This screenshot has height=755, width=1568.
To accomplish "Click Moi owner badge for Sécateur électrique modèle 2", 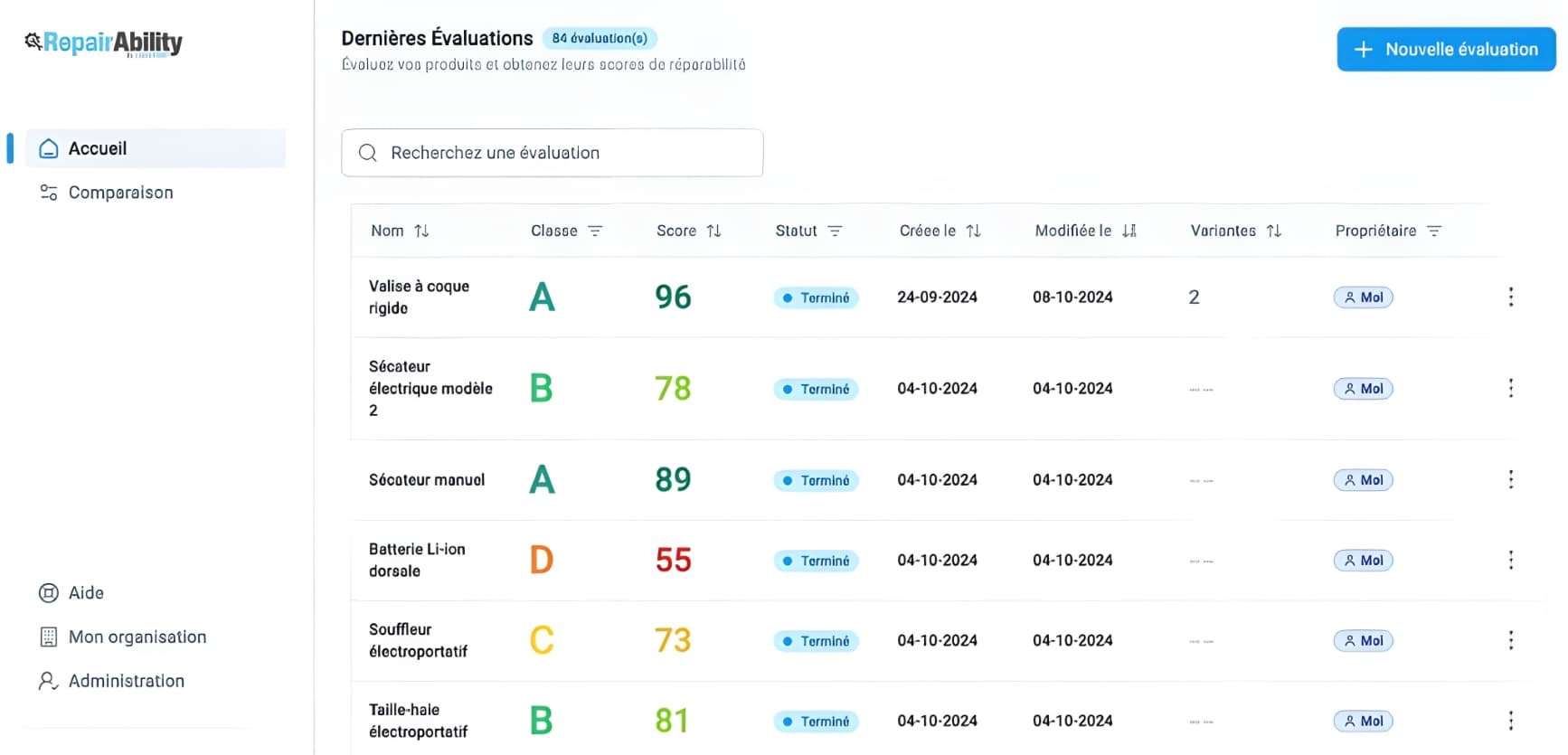I will (x=1363, y=389).
